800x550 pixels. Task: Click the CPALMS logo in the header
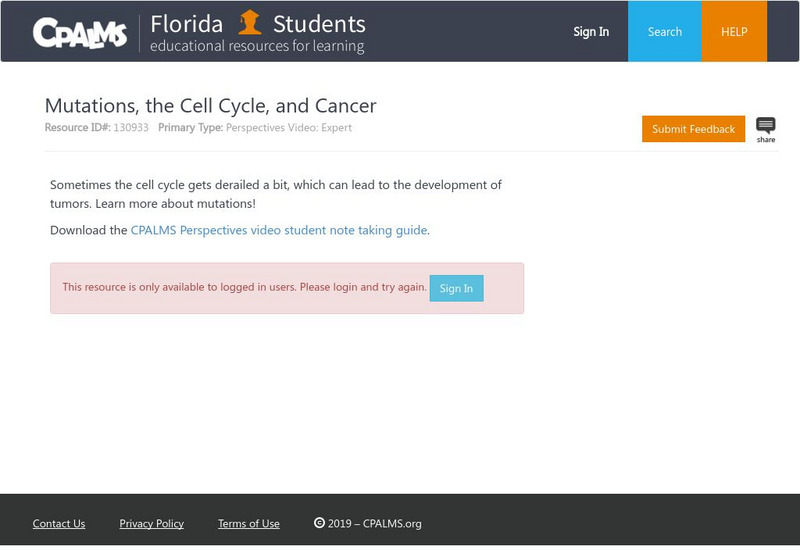coord(80,32)
